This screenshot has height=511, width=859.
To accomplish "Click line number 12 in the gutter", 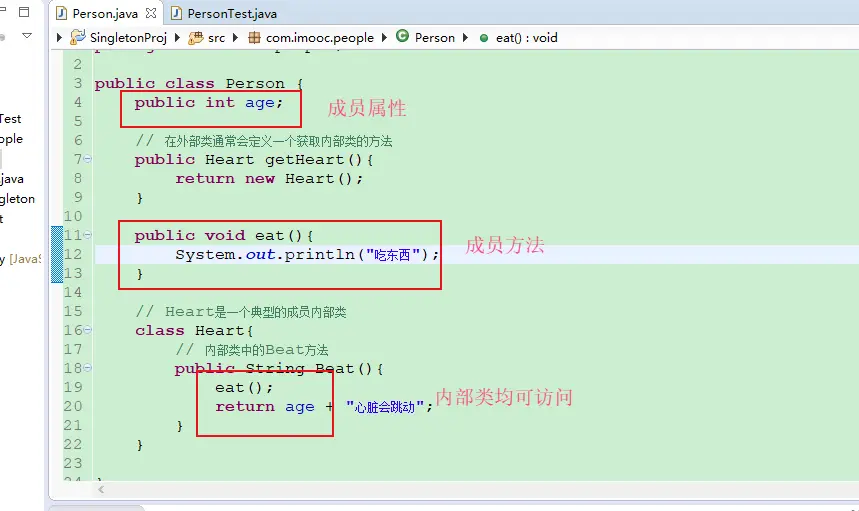I will pos(73,254).
